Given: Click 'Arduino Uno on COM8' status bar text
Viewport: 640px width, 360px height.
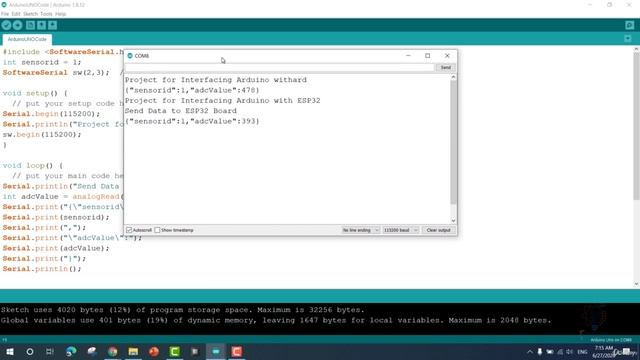Looking at the screenshot, I should (x=611, y=340).
